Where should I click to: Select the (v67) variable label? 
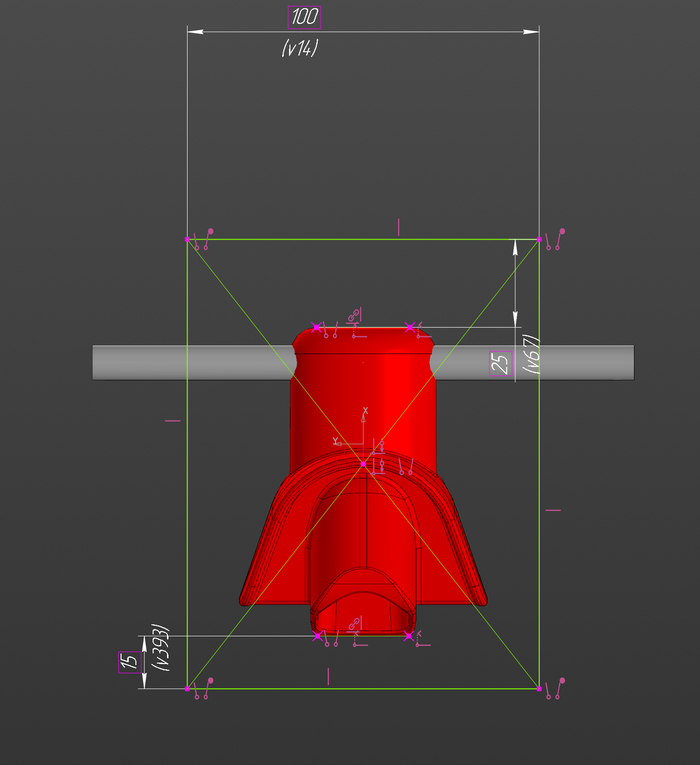pyautogui.click(x=533, y=354)
